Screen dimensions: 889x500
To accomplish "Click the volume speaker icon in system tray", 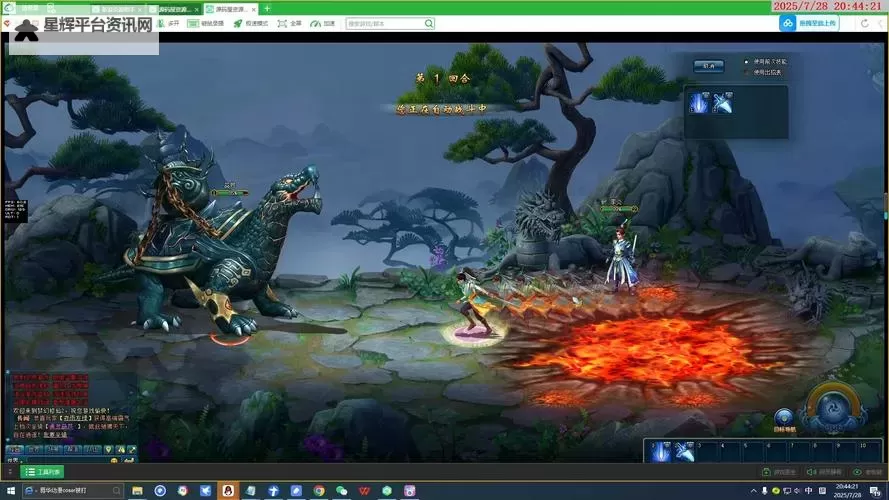I will pyautogui.click(x=797, y=491).
